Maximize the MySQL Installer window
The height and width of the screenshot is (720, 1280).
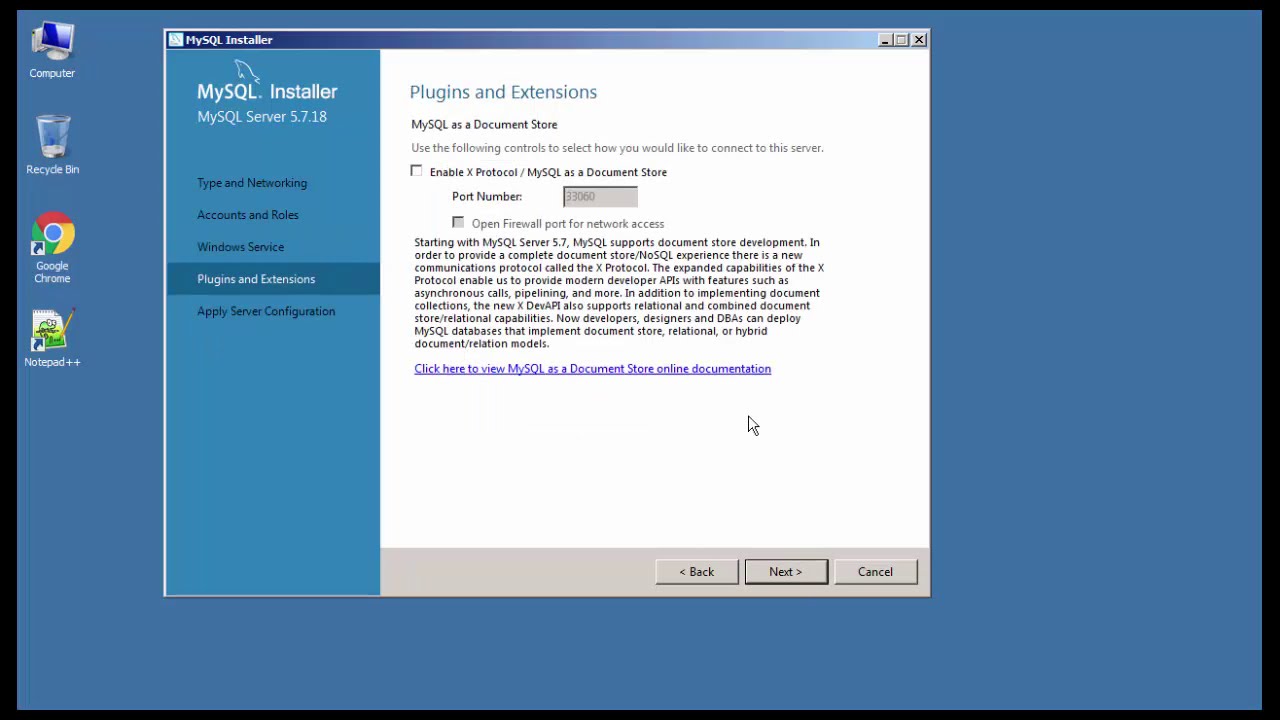902,40
